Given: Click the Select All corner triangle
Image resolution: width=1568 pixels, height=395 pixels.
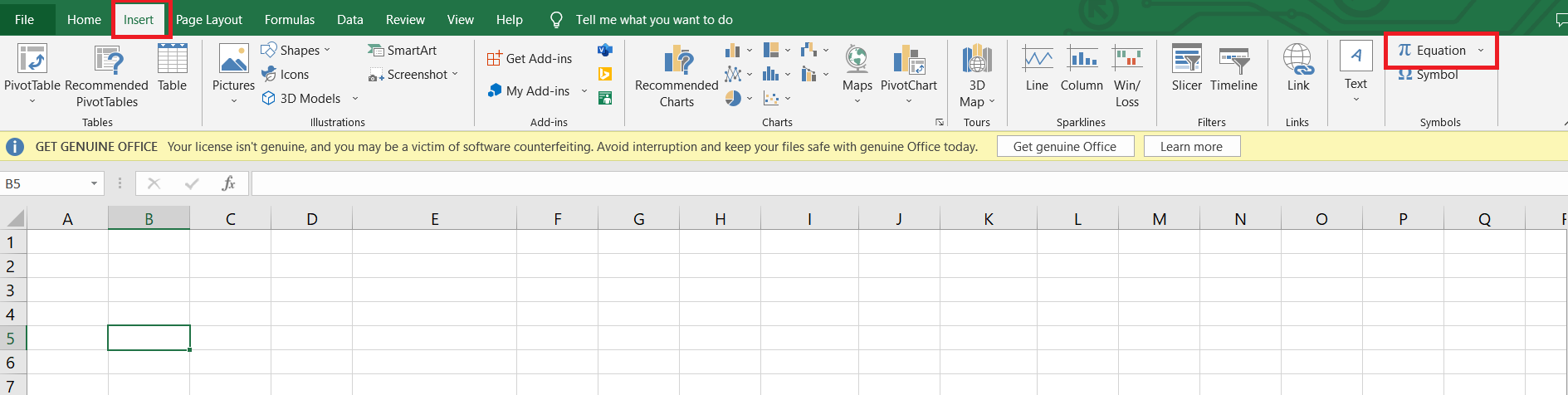Looking at the screenshot, I should [x=15, y=218].
